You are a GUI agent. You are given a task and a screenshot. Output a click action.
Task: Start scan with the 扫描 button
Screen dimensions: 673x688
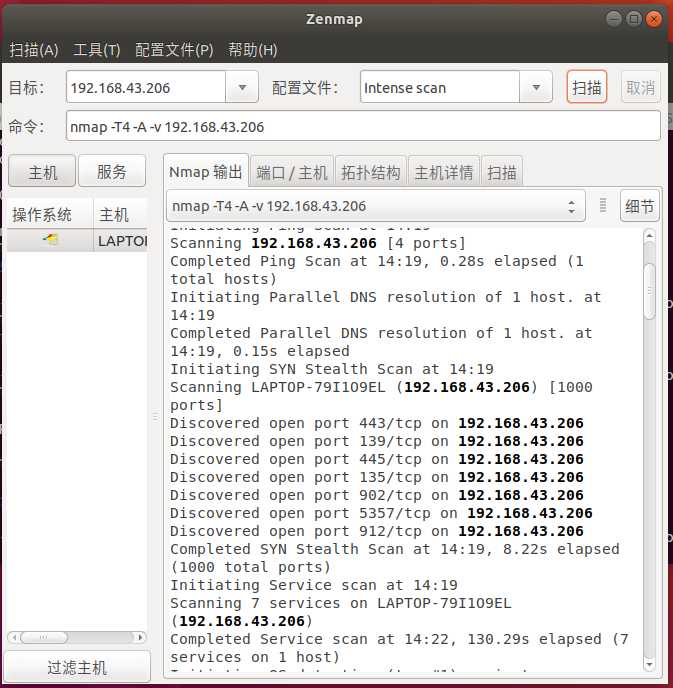587,87
